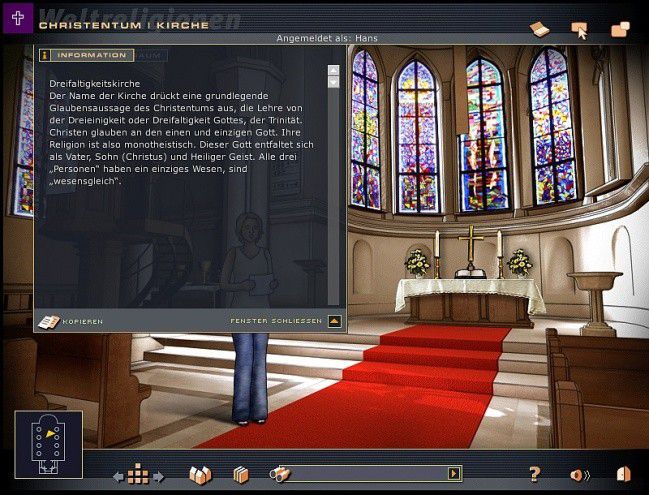Viewport: 649px width, 495px height.
Task: Go forward with the right arrow
Action: coord(159,477)
